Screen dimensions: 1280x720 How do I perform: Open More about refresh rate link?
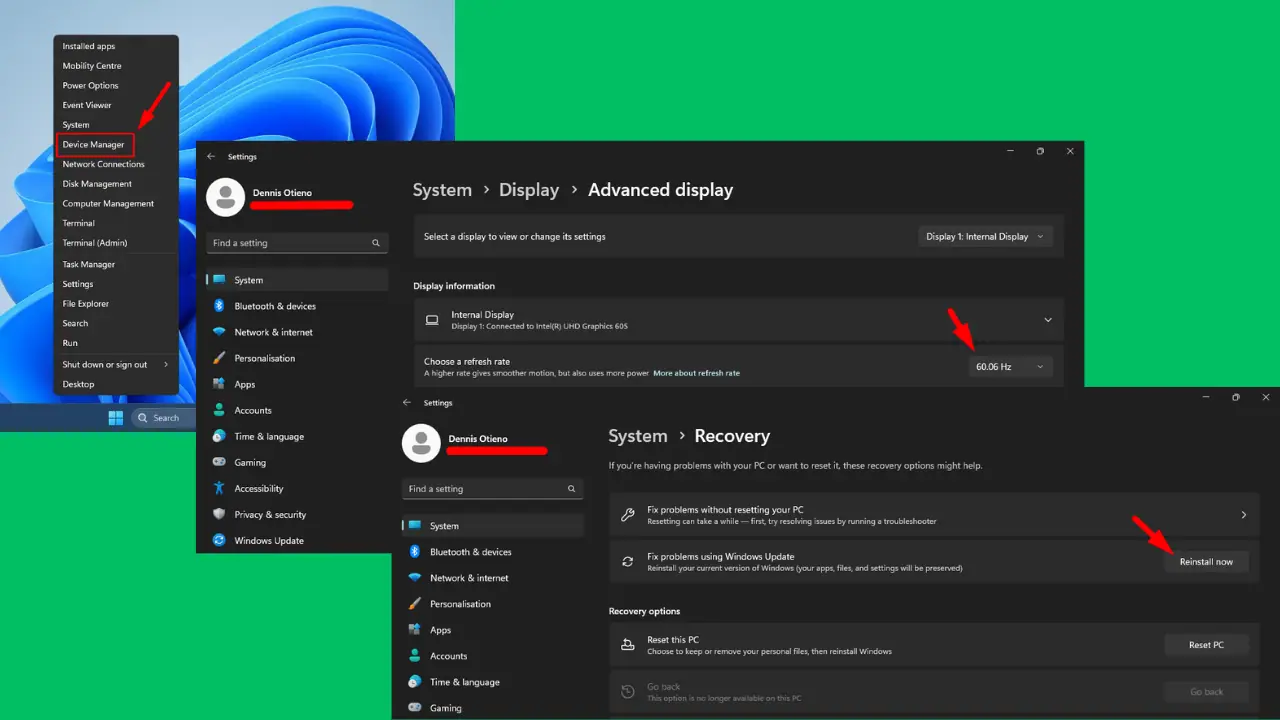(x=696, y=373)
